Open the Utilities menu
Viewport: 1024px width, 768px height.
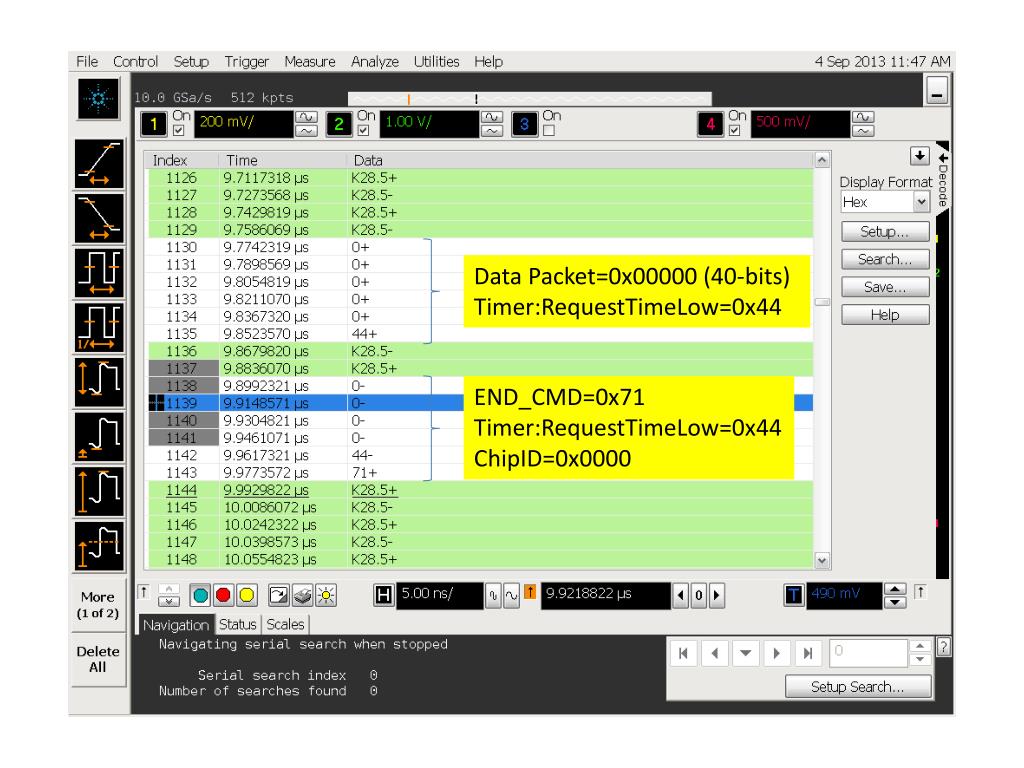(x=436, y=61)
